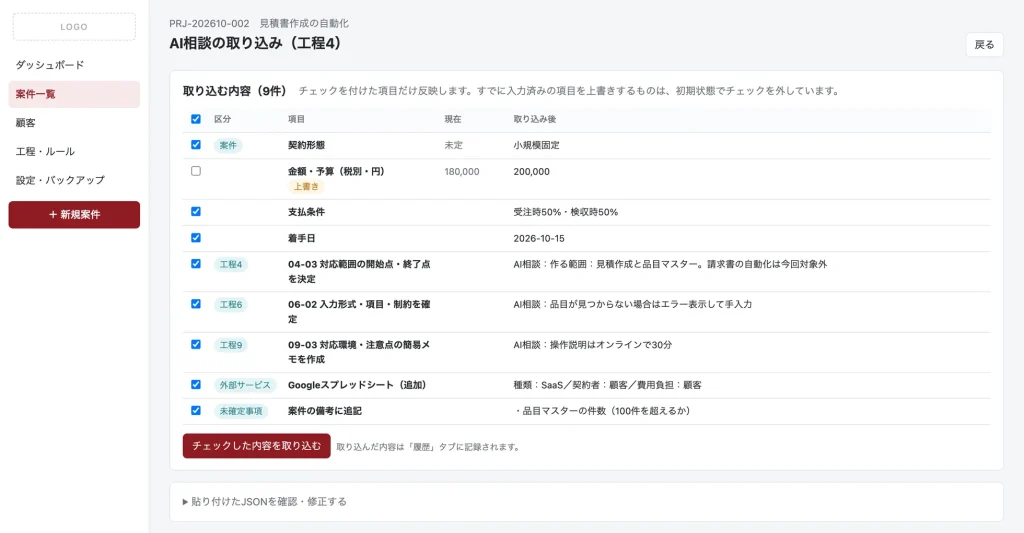Click the 工程4 badge

(231, 265)
